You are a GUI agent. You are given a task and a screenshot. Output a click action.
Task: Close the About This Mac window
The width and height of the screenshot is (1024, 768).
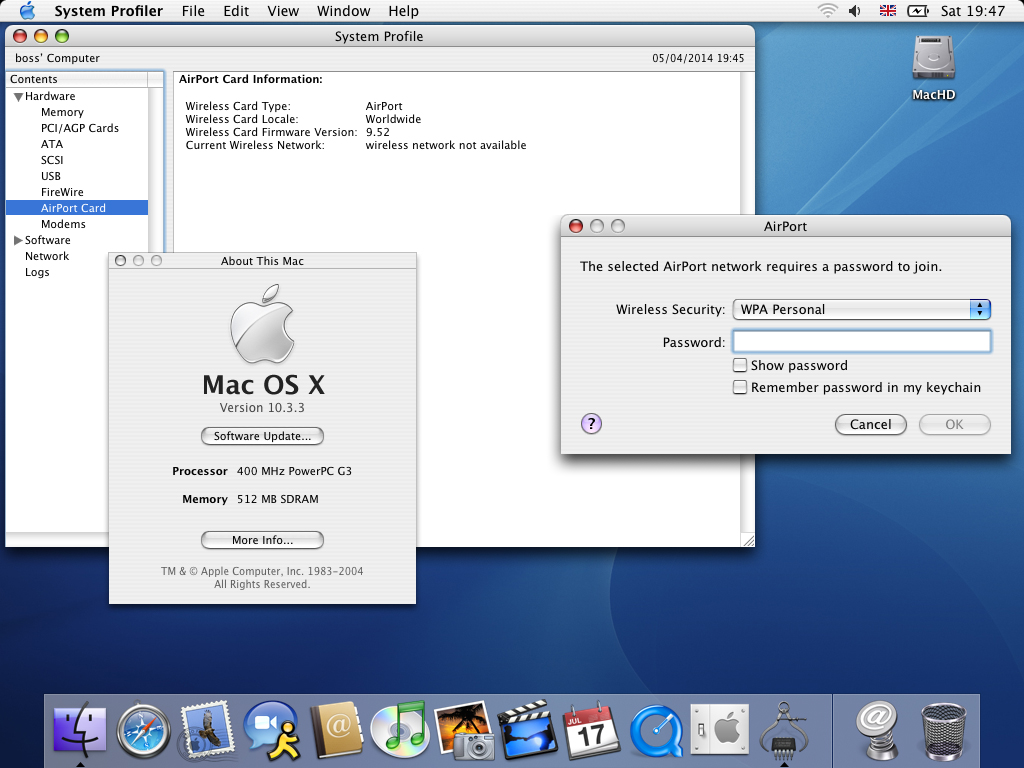point(120,261)
